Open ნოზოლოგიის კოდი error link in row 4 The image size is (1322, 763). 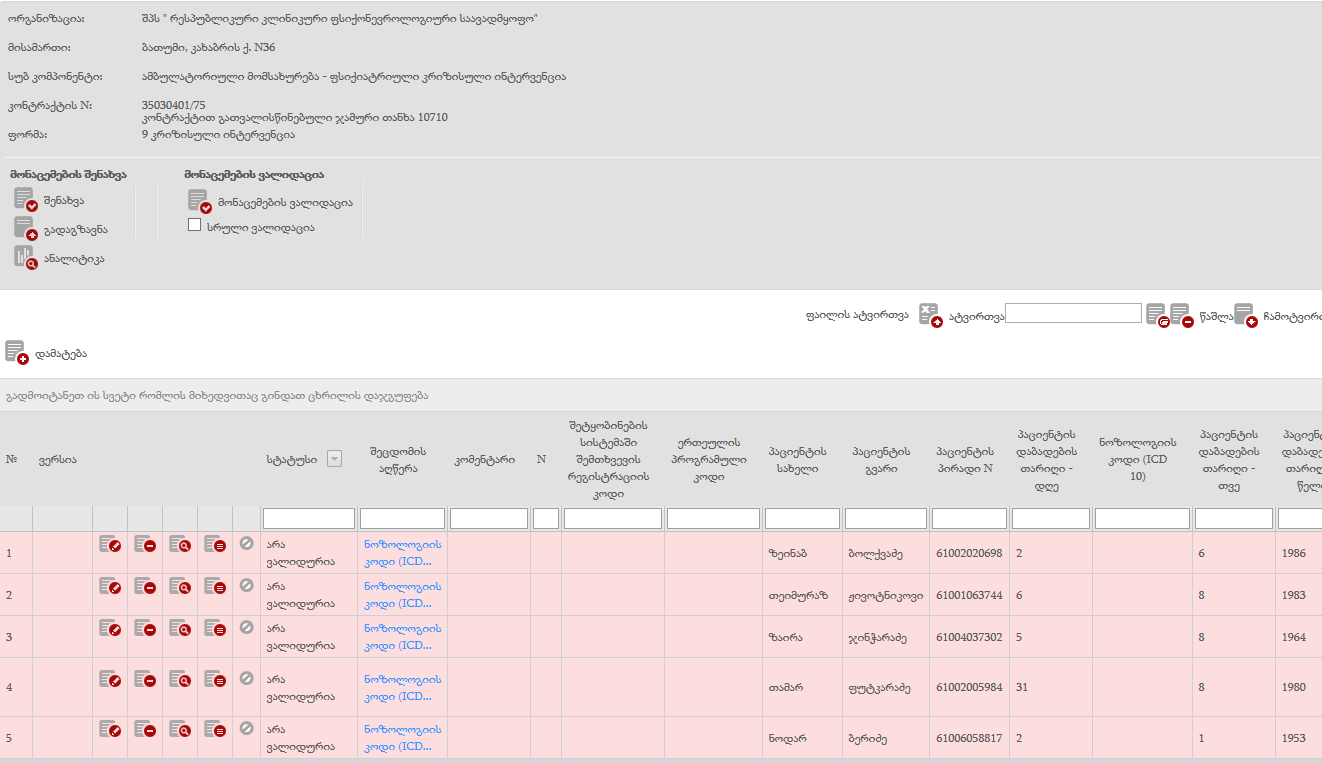402,688
